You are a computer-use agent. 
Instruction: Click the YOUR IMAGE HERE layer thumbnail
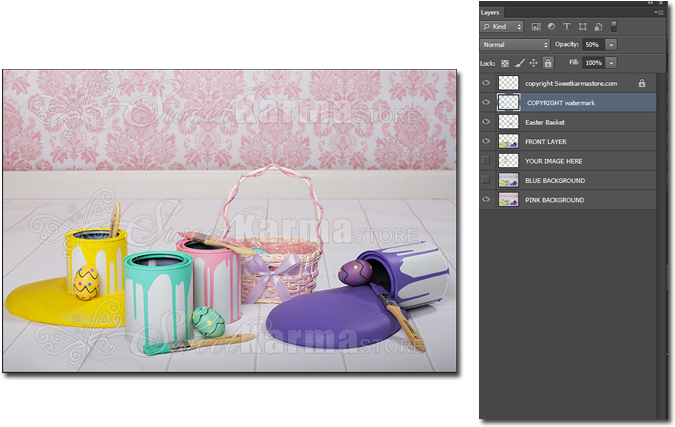point(508,160)
